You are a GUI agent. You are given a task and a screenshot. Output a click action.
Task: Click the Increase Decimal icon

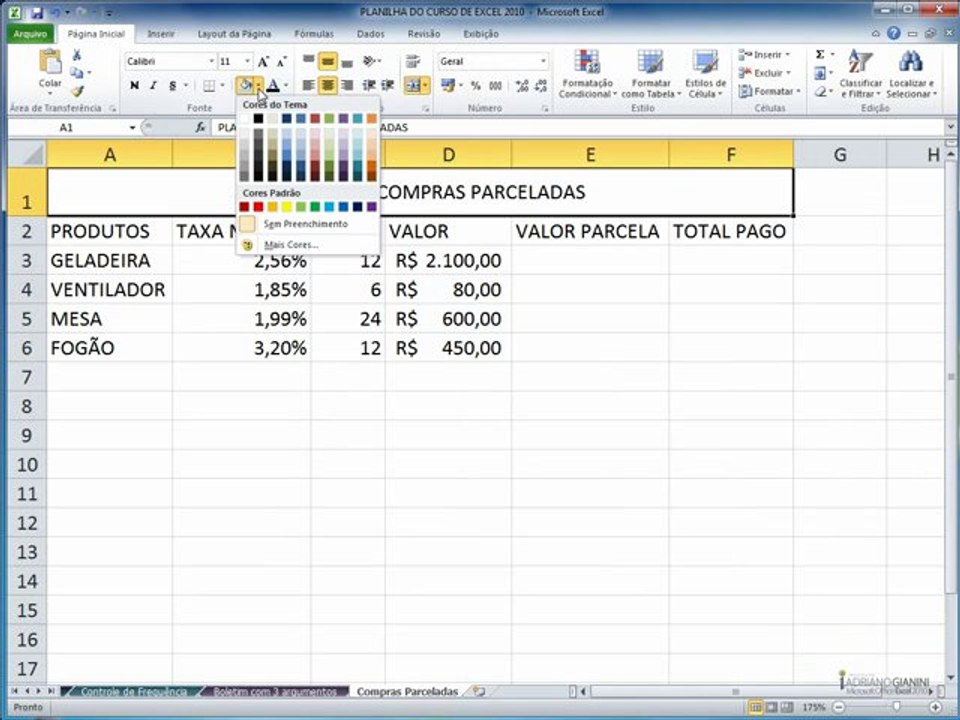(522, 86)
